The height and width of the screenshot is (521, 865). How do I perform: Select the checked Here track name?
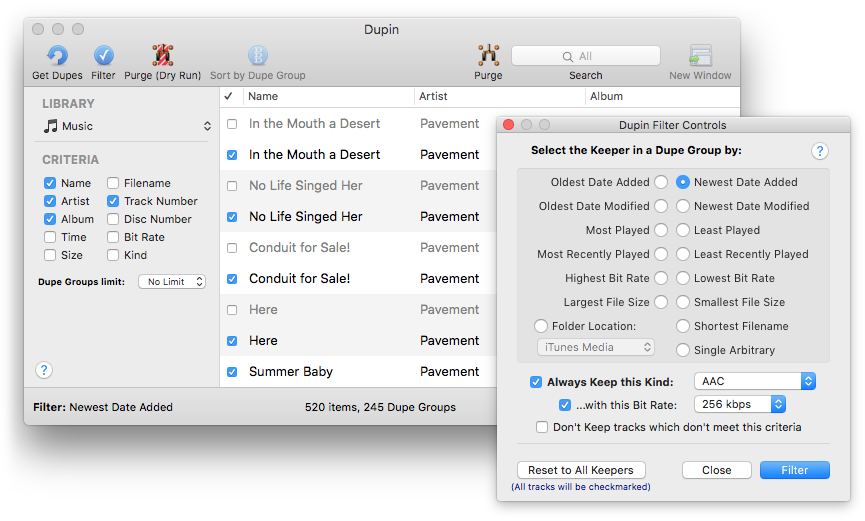pos(263,341)
